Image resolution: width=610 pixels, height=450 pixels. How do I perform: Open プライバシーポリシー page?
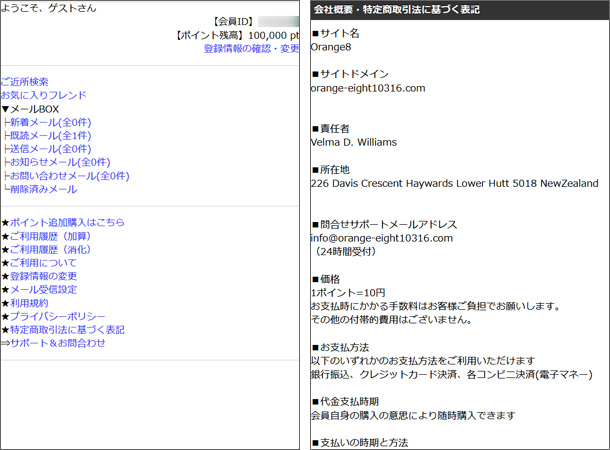point(54,316)
